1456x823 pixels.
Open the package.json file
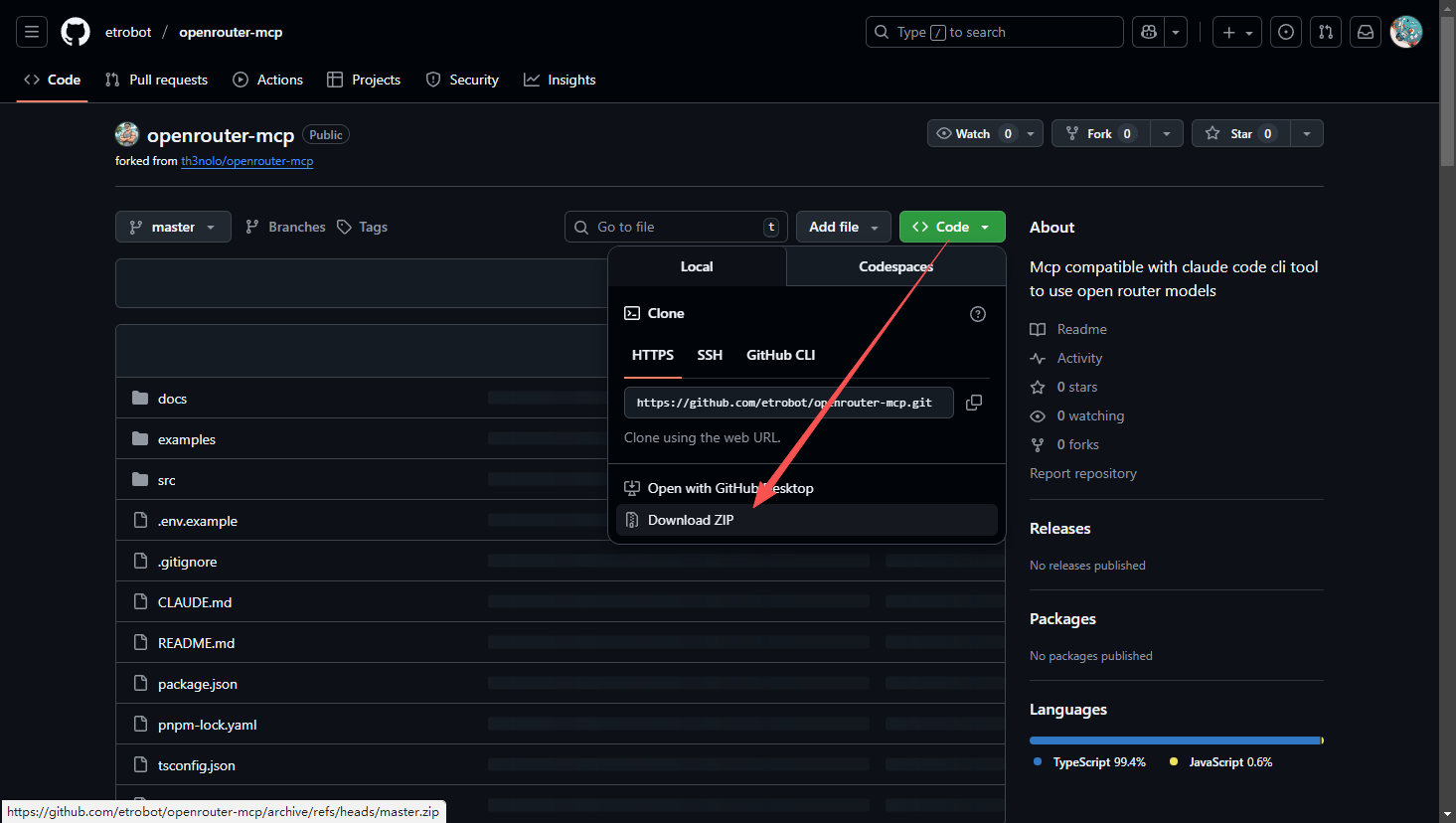(198, 684)
